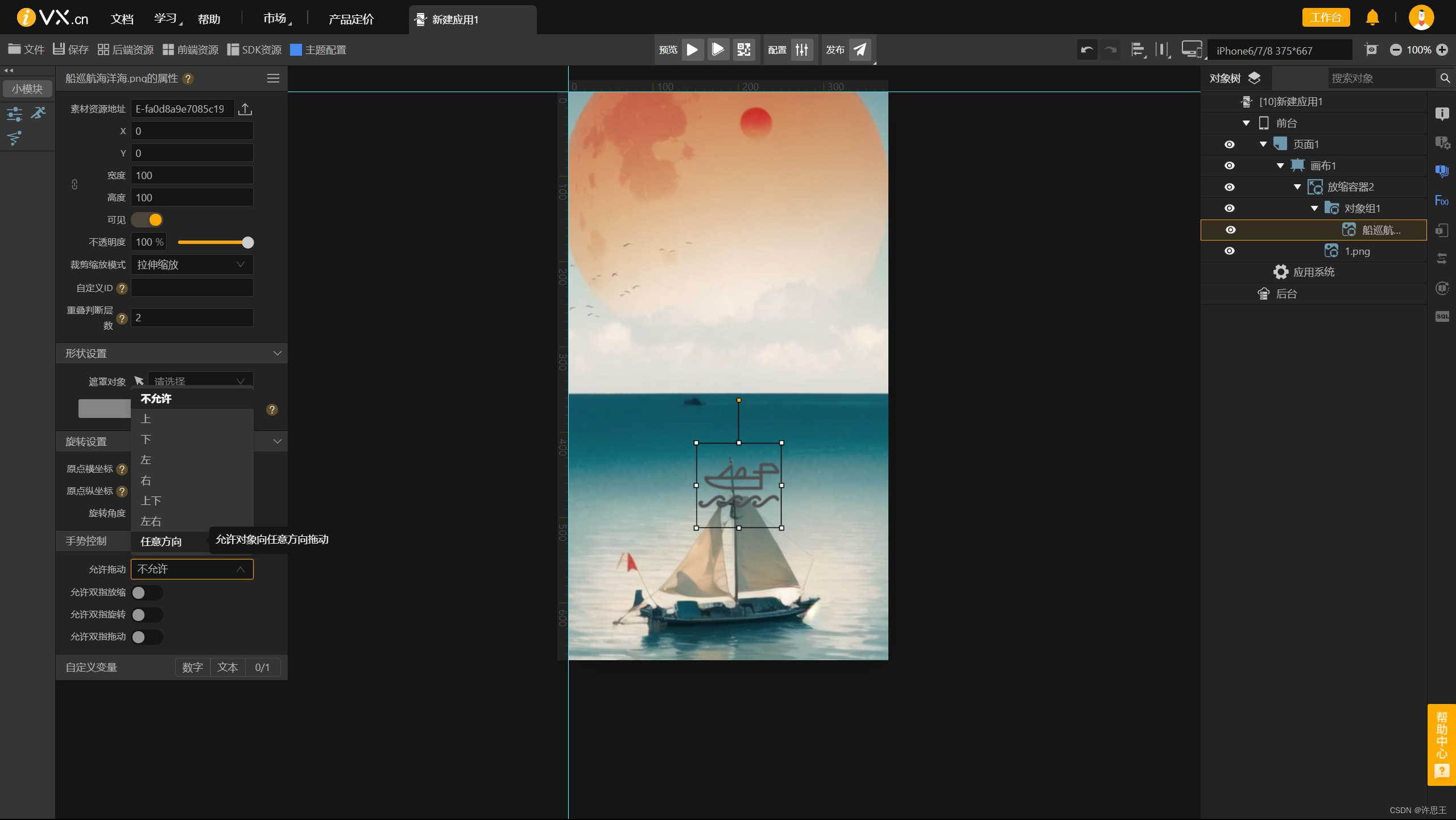Click the publish paper plane icon
Screen dimensions: 1456x820
860,50
